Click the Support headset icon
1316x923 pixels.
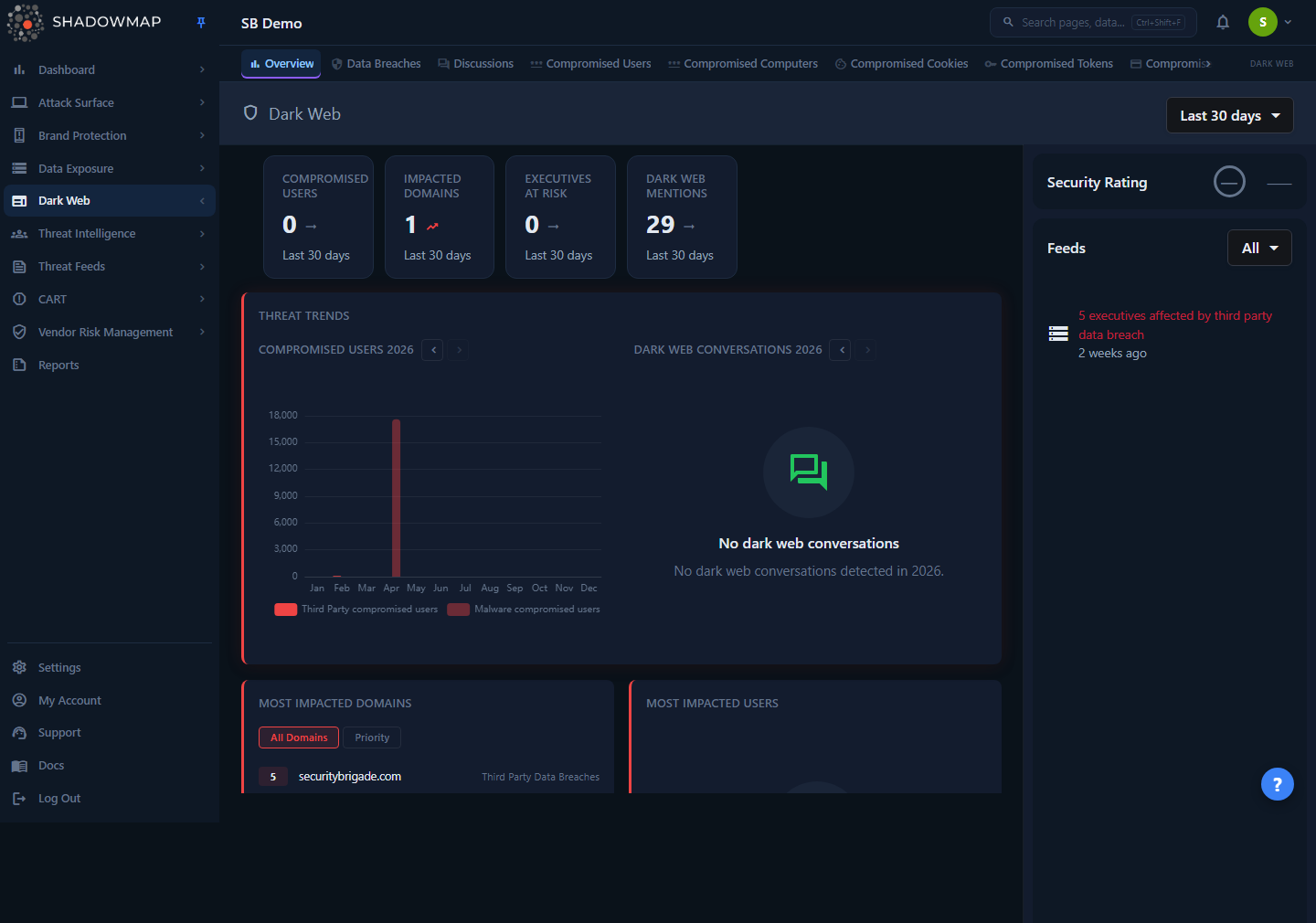coord(19,733)
